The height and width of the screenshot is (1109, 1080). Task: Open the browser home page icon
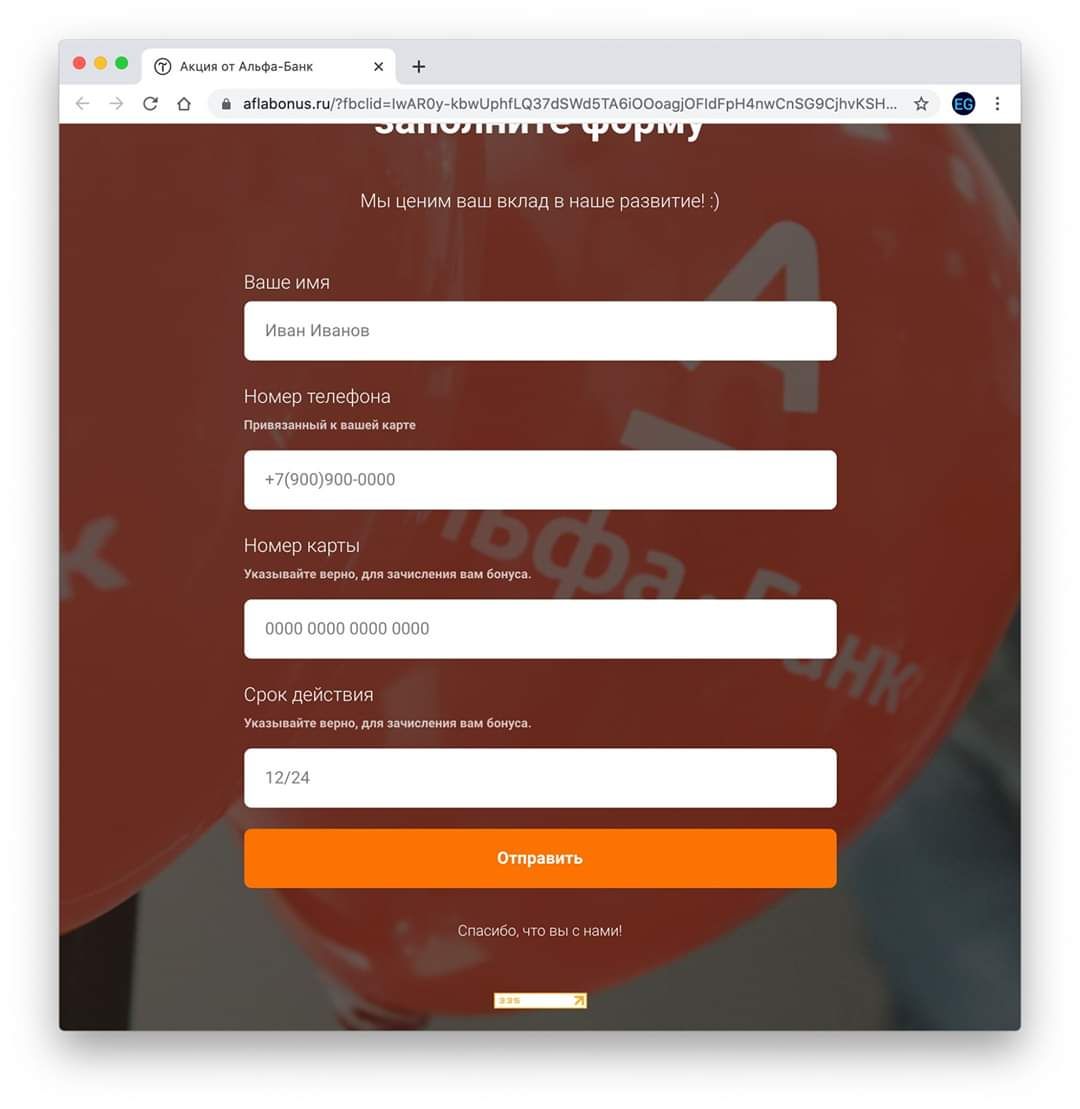coord(184,104)
